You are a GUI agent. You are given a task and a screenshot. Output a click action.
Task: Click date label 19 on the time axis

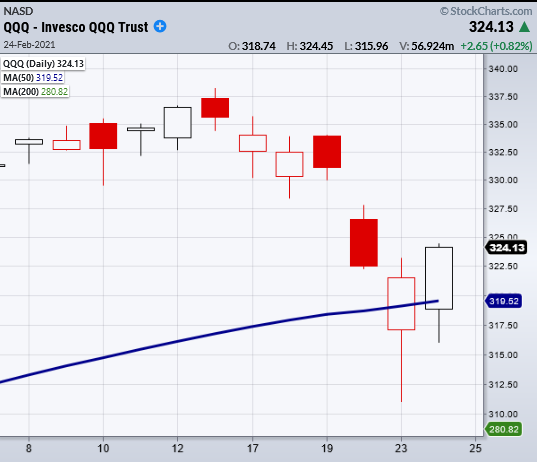tap(327, 448)
